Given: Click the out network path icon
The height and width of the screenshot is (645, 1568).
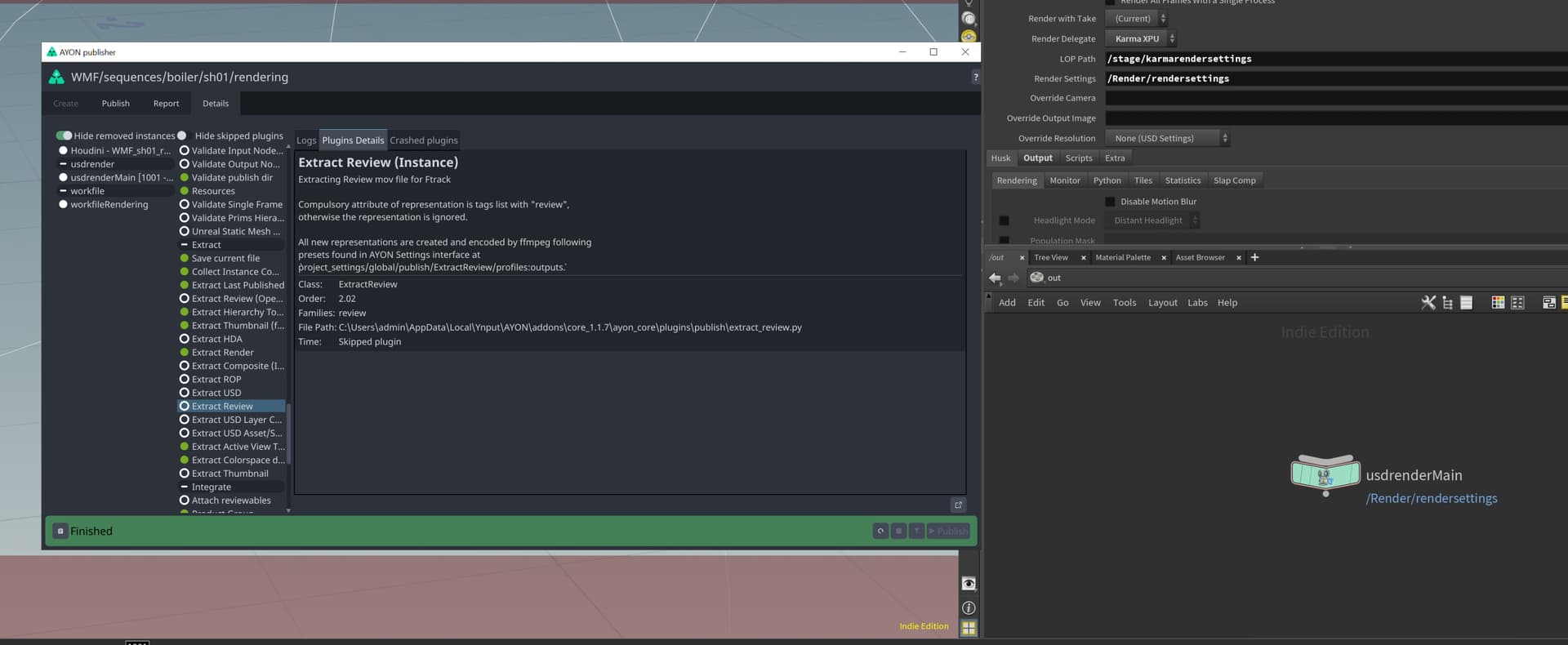Looking at the screenshot, I should 1037,278.
